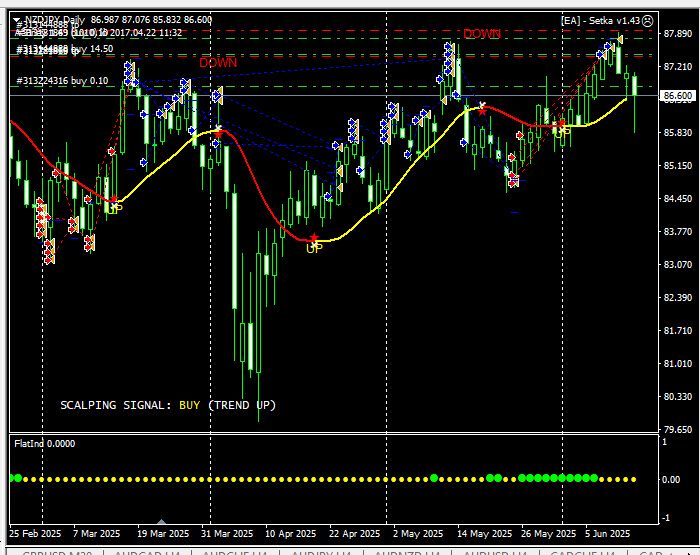Click the OHLC values 86.987 87.076 85.832 86.600
The width and height of the screenshot is (700, 555).
151,20
